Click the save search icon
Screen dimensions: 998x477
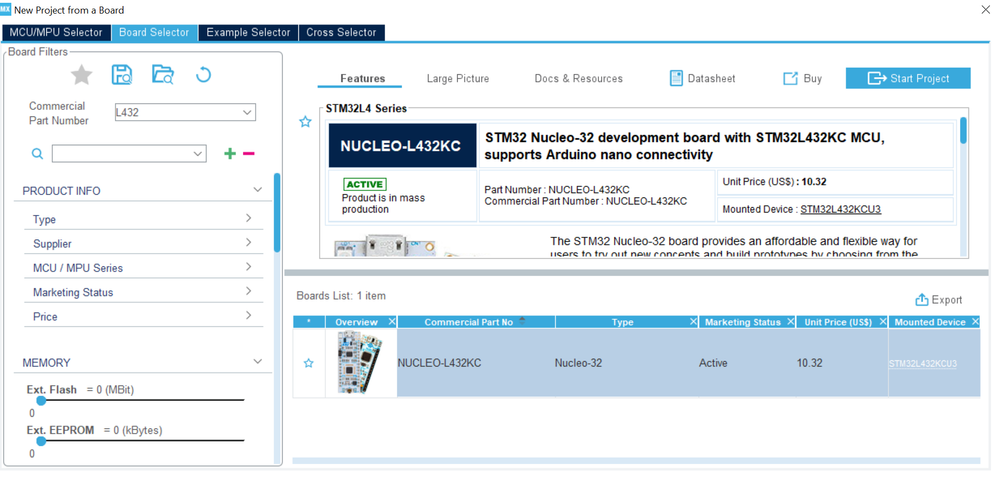(x=122, y=75)
